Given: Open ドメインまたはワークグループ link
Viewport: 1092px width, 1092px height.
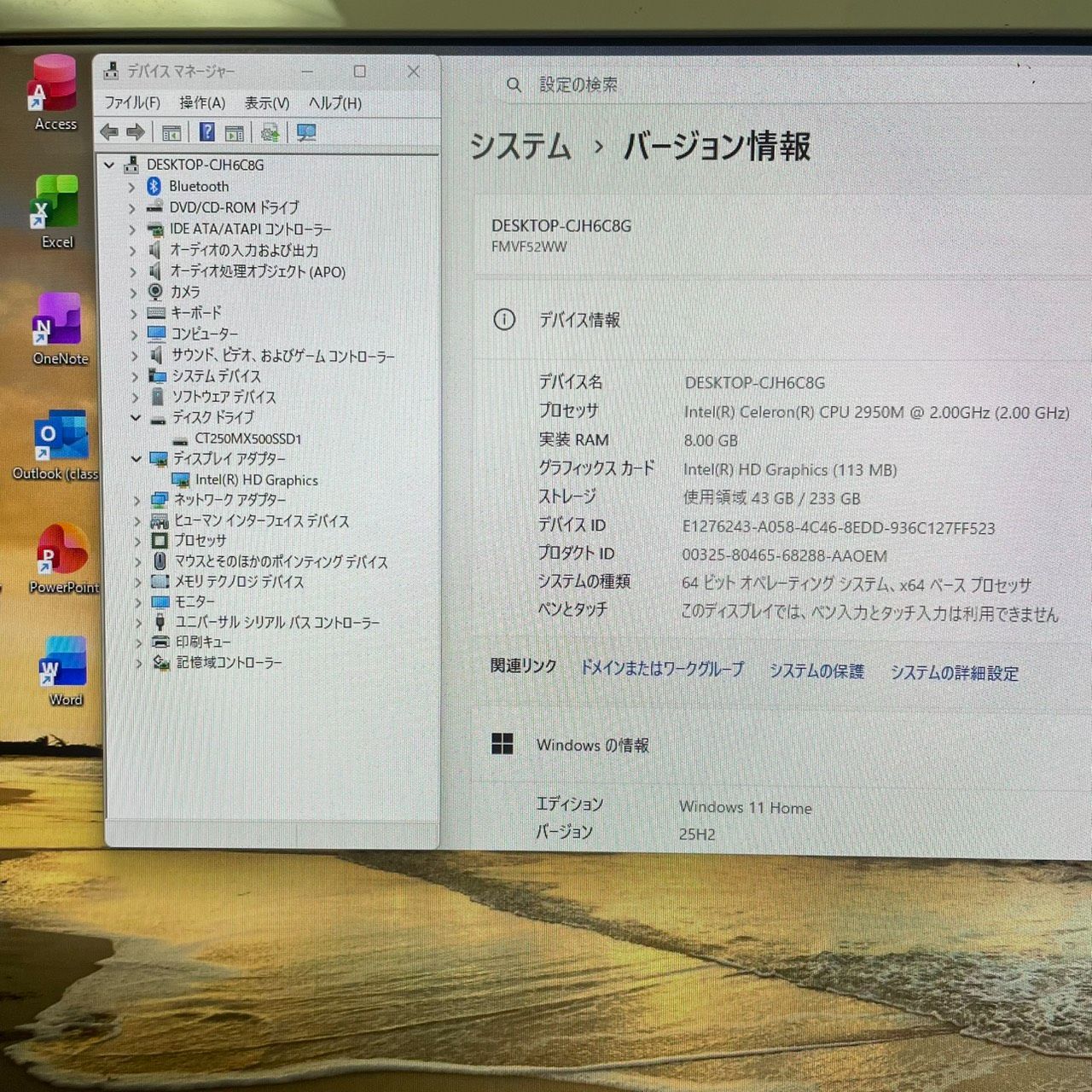Looking at the screenshot, I should pos(662,669).
